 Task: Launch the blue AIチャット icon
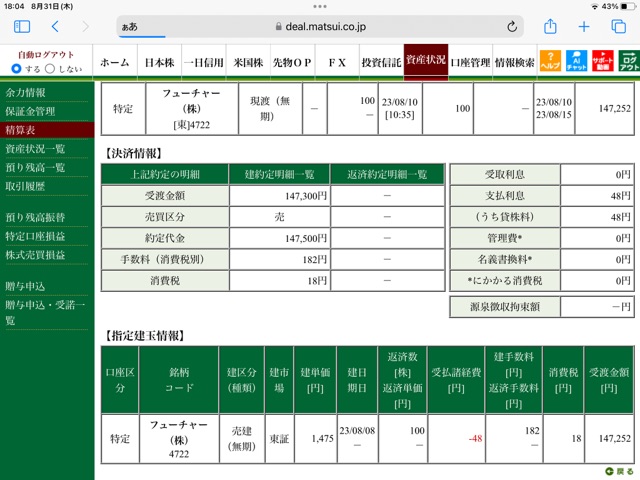(576, 61)
